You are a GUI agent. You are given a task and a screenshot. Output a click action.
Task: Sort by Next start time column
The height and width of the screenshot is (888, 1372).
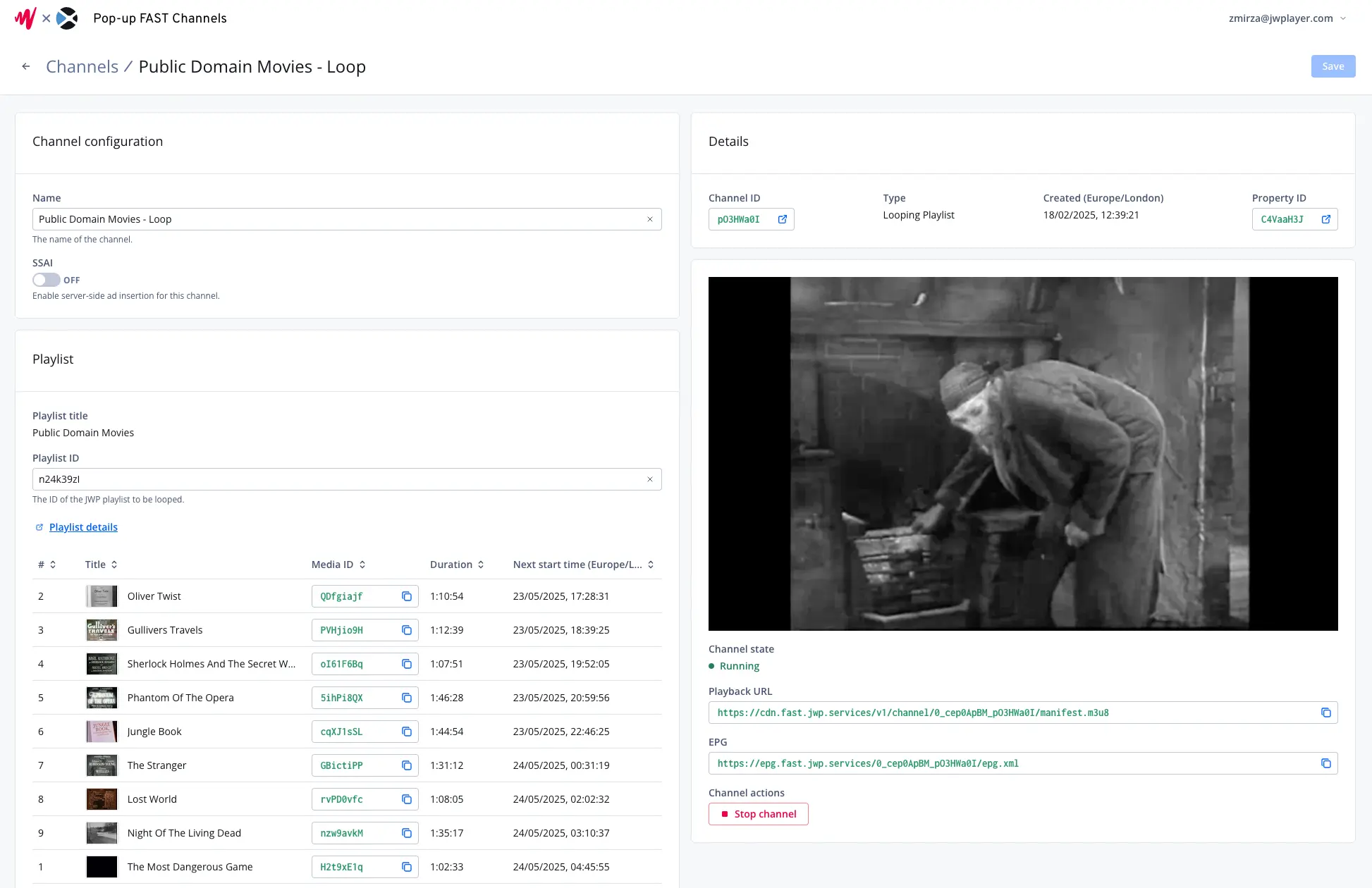pyautogui.click(x=650, y=564)
